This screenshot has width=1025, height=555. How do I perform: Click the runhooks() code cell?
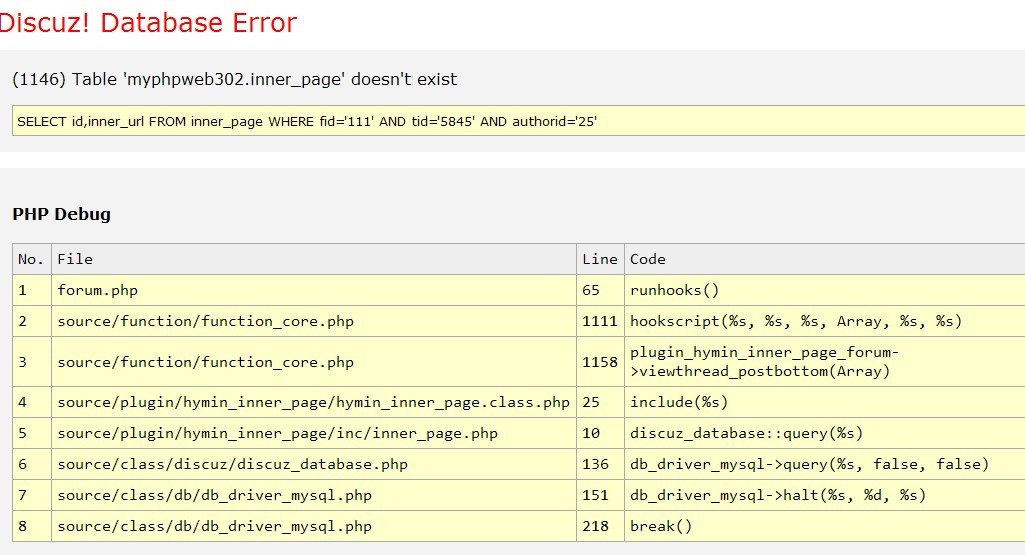pos(825,290)
